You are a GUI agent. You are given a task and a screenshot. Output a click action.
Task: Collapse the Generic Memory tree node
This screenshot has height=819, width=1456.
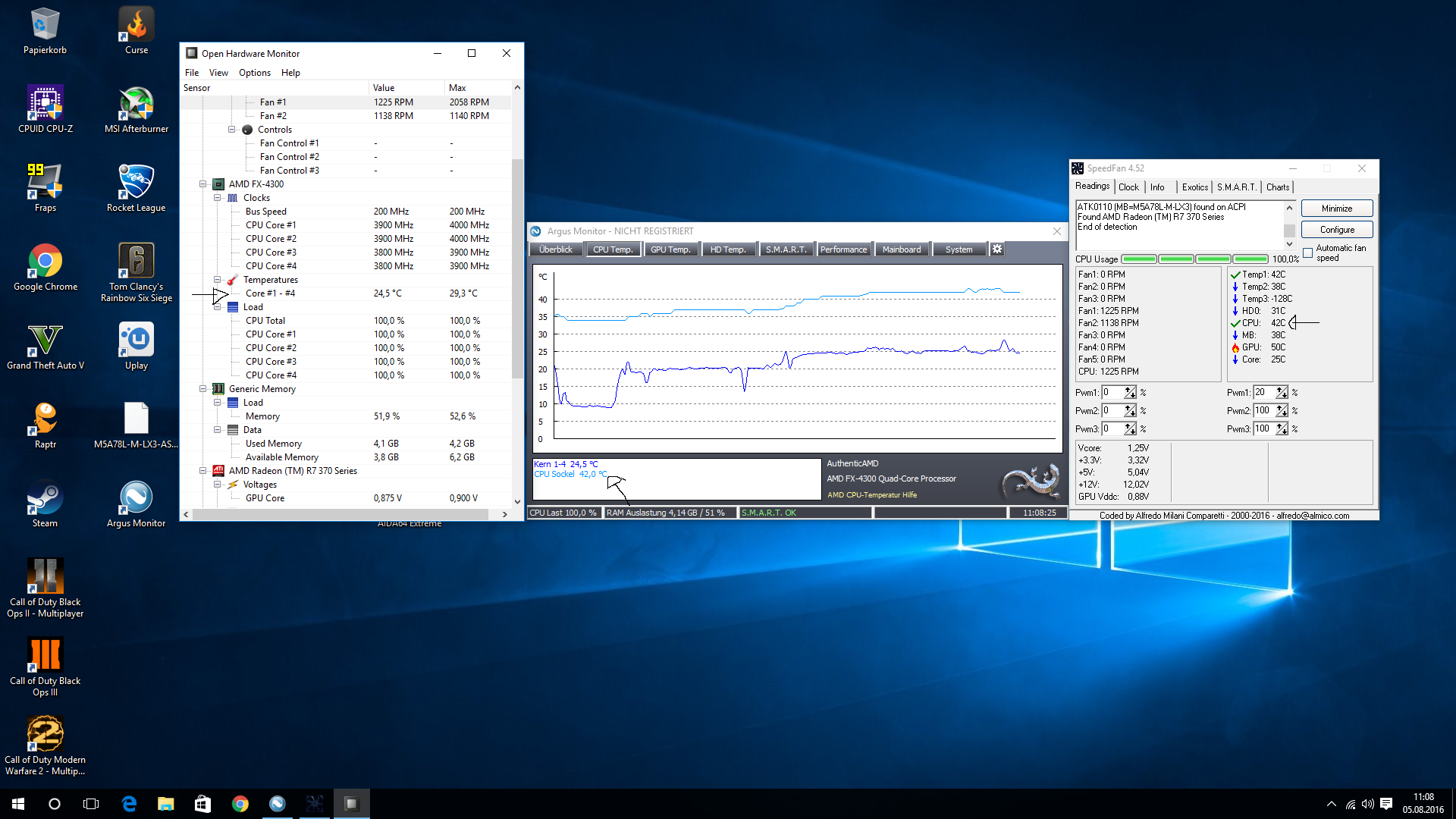click(203, 389)
